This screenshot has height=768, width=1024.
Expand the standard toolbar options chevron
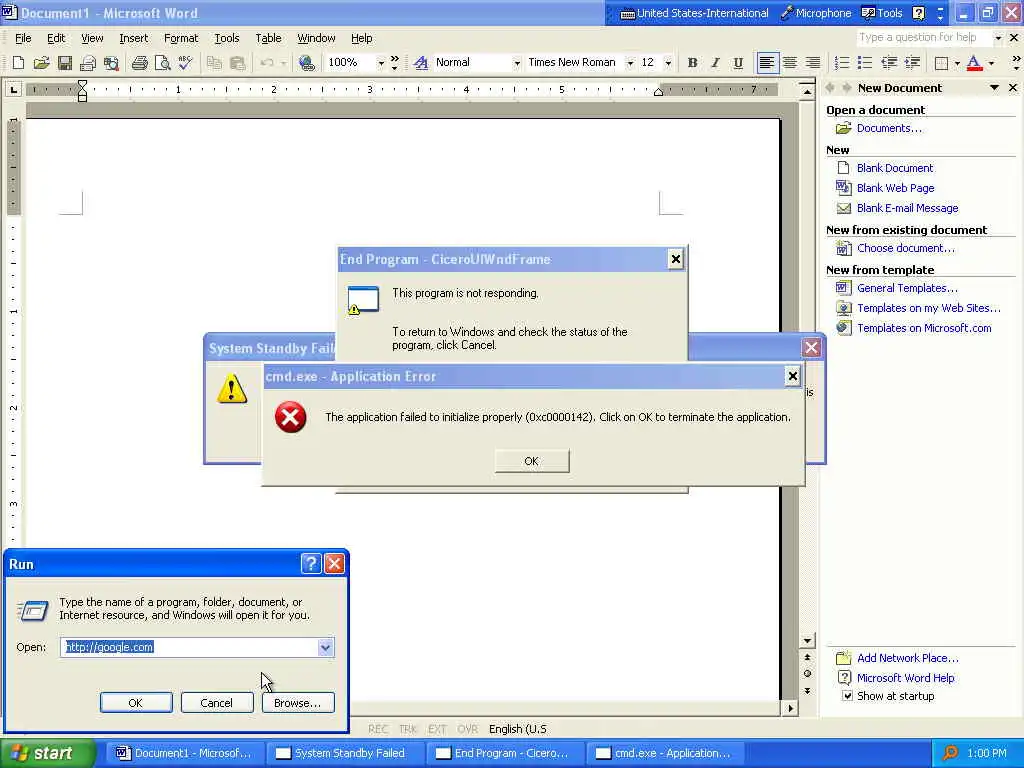click(394, 63)
